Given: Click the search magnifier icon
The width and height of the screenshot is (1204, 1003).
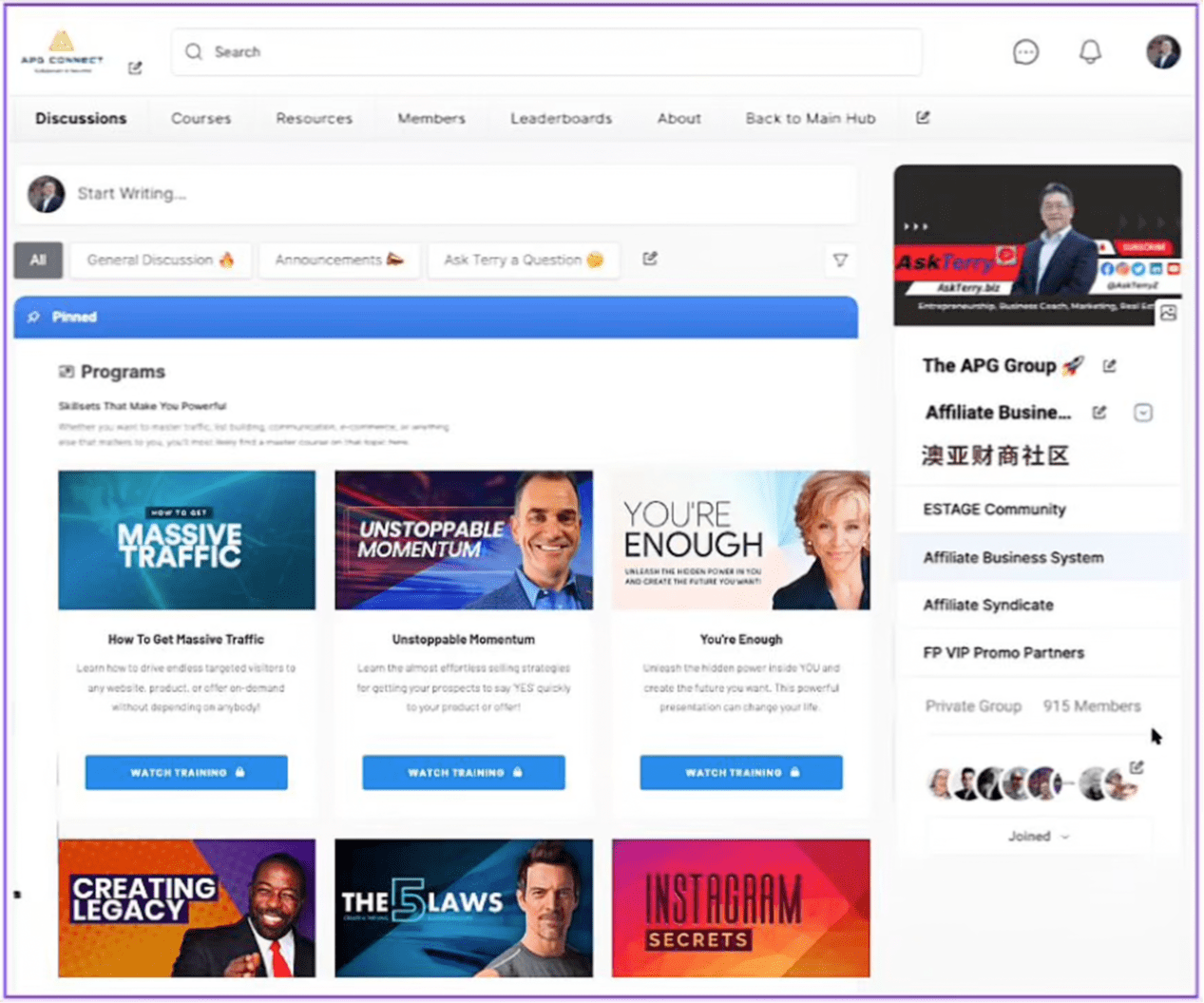Looking at the screenshot, I should pos(194,51).
